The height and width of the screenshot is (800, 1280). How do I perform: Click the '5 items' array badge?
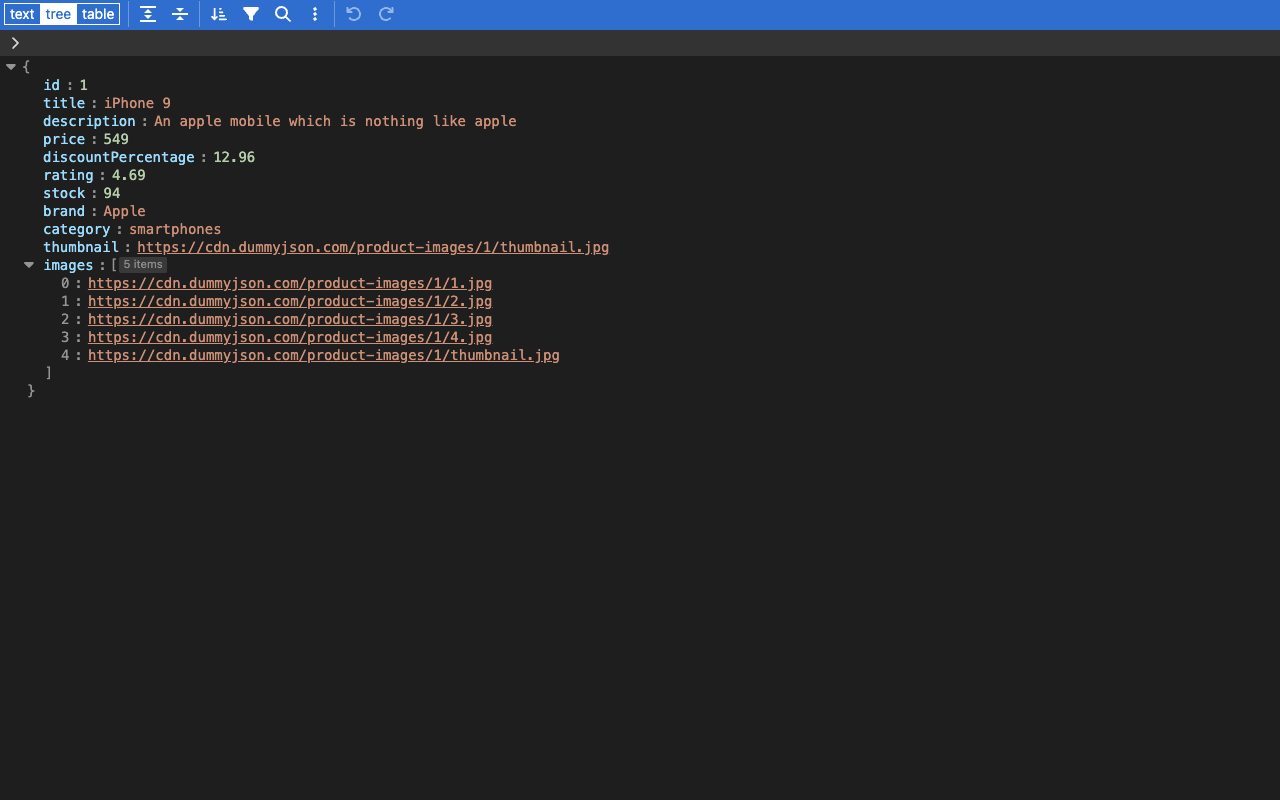pyautogui.click(x=143, y=265)
